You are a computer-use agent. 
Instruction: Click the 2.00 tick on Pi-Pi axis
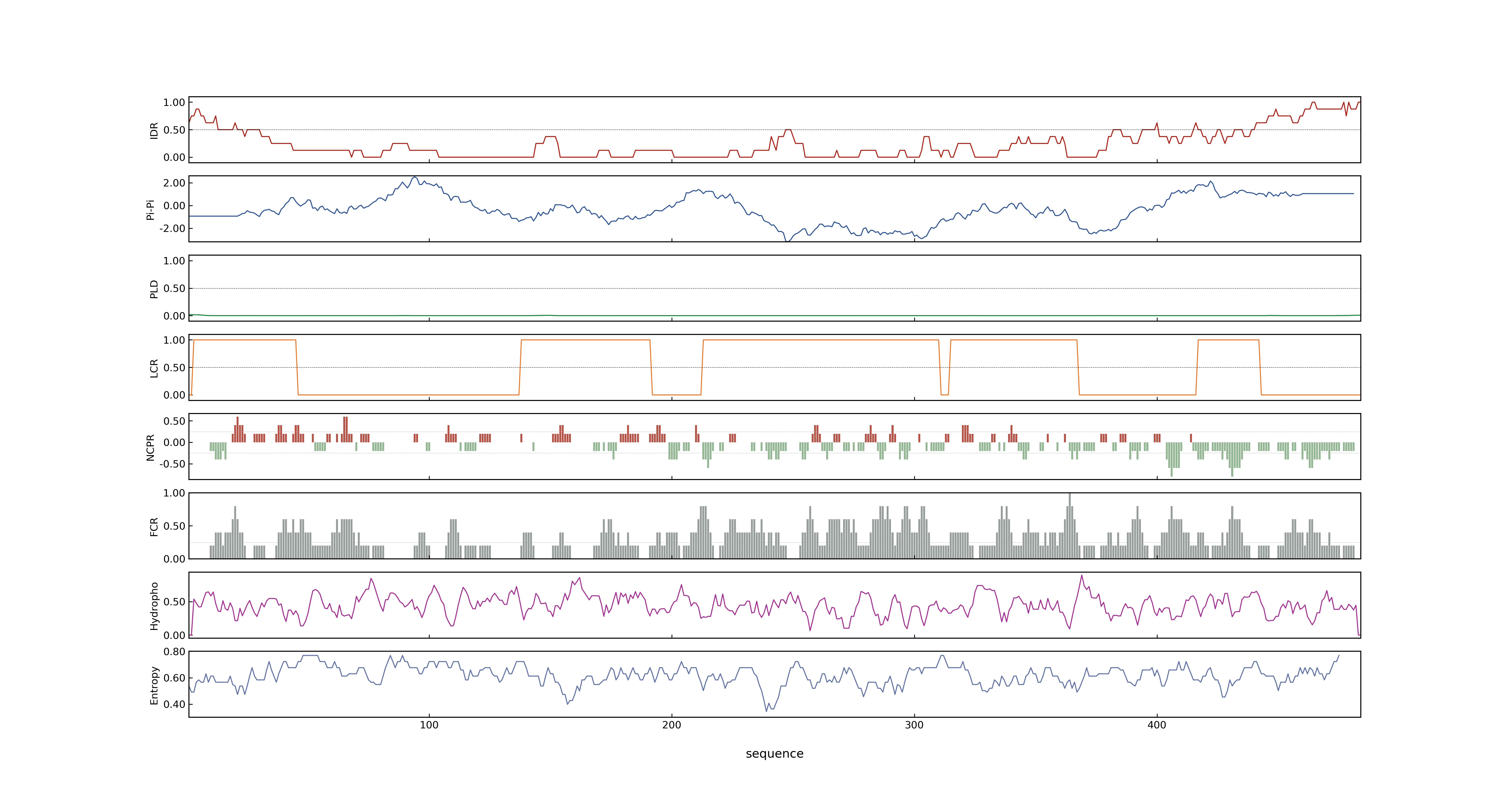[x=174, y=183]
